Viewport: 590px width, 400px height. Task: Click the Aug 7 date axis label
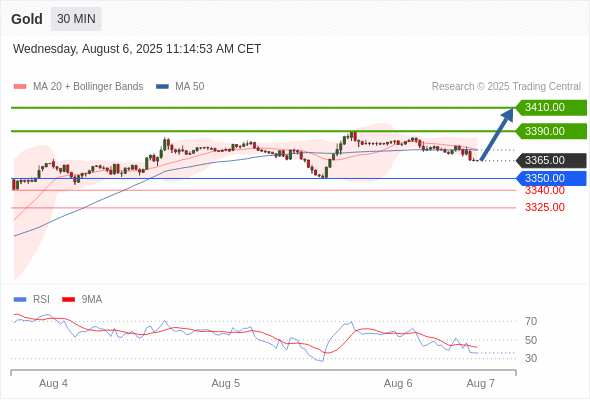pyautogui.click(x=481, y=383)
